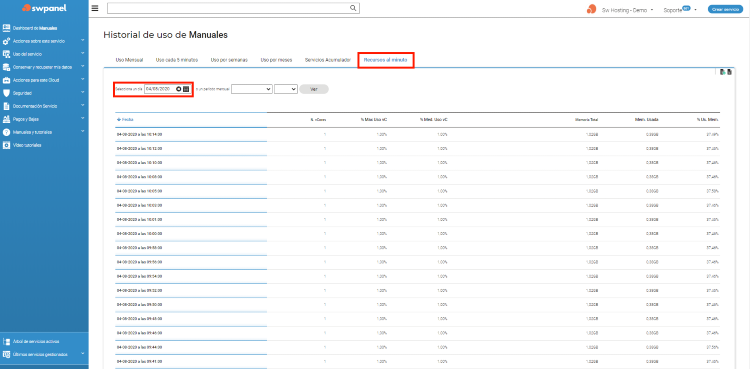
Task: Click the Soporte notification badge
Action: tap(686, 8)
